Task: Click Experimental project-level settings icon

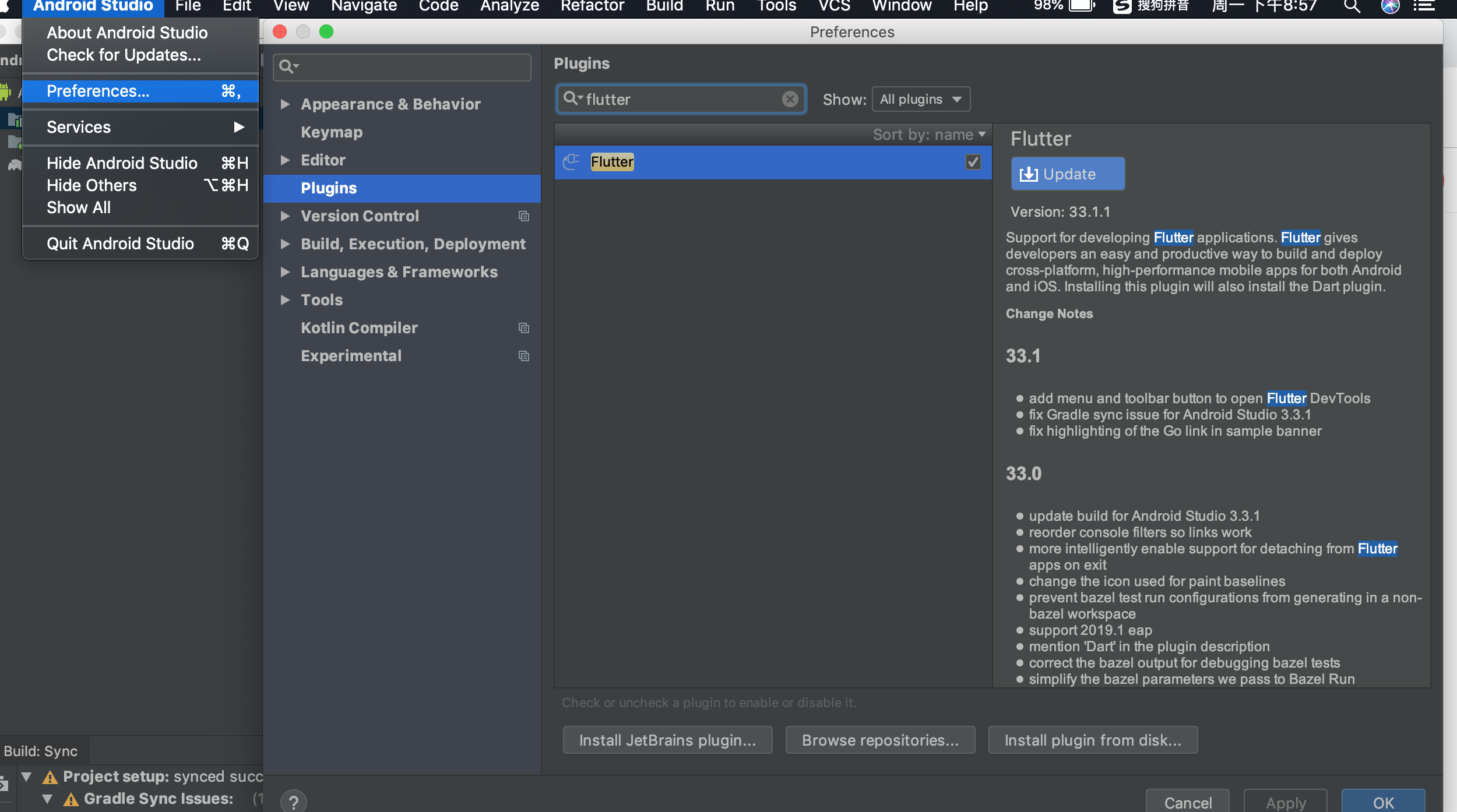Action: [523, 356]
